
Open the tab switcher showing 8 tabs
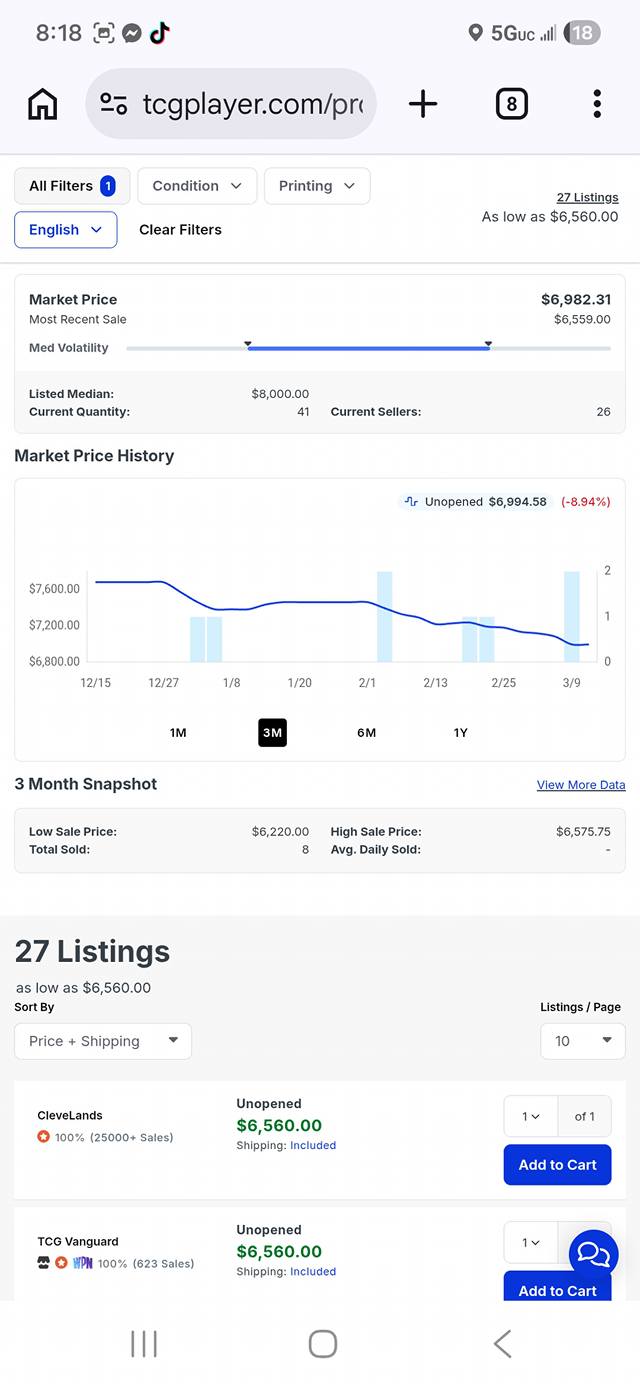[x=511, y=104]
